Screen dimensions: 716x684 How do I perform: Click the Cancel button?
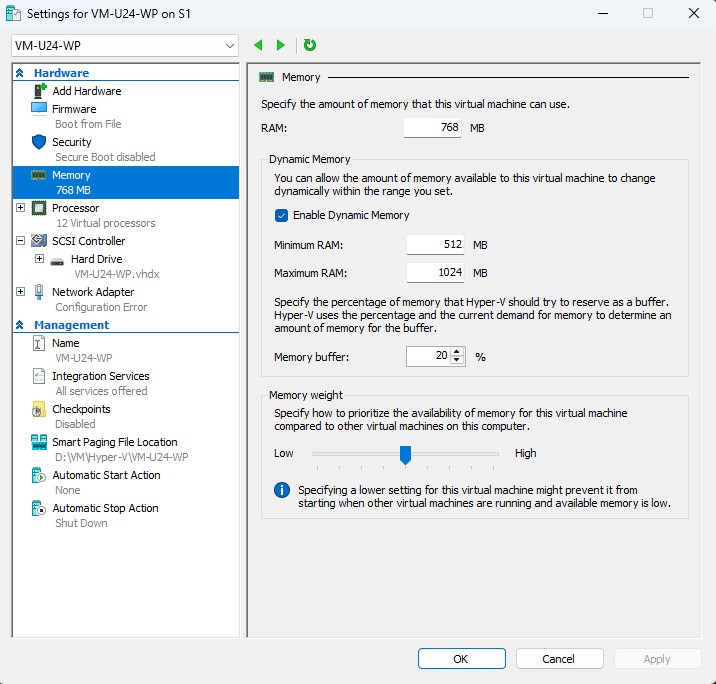(x=559, y=659)
